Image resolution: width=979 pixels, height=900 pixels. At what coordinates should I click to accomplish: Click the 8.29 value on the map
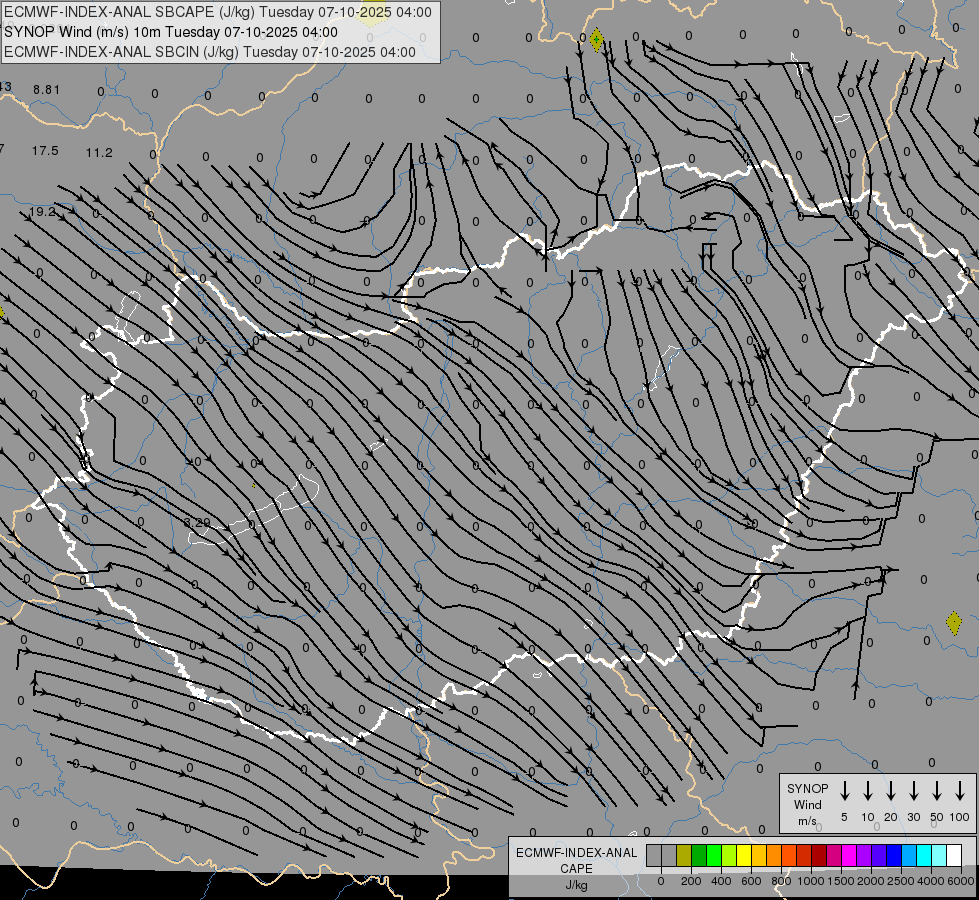[197, 523]
